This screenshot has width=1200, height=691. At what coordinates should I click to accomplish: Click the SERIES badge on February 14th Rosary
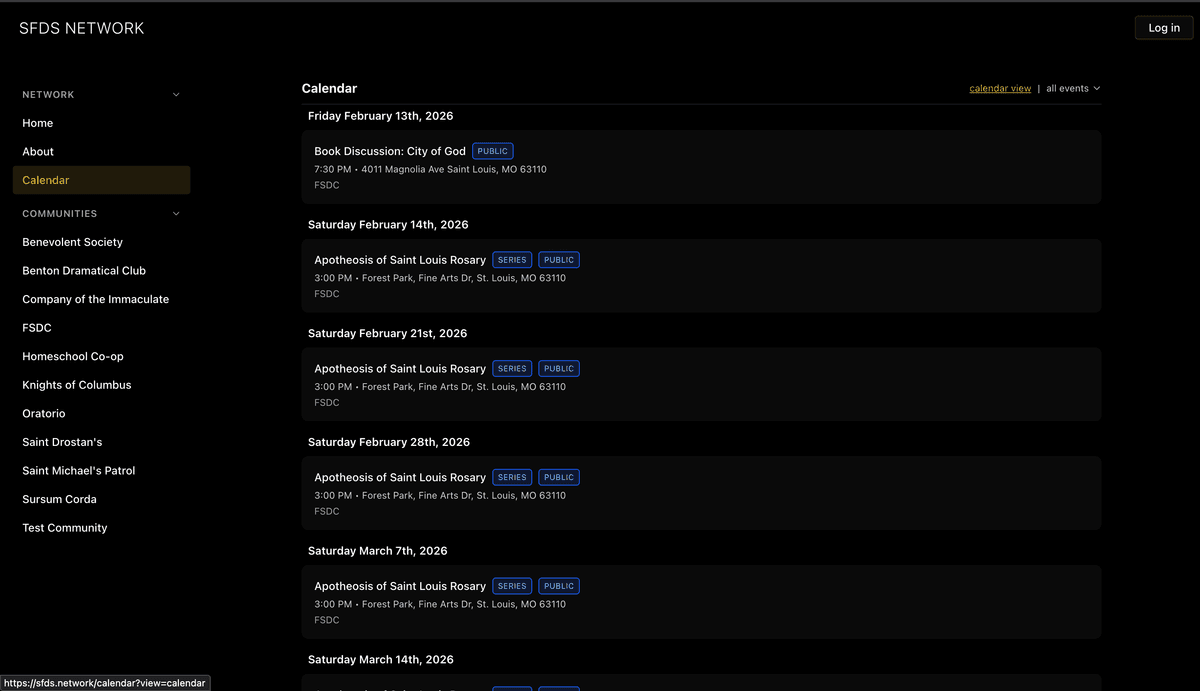click(x=512, y=259)
